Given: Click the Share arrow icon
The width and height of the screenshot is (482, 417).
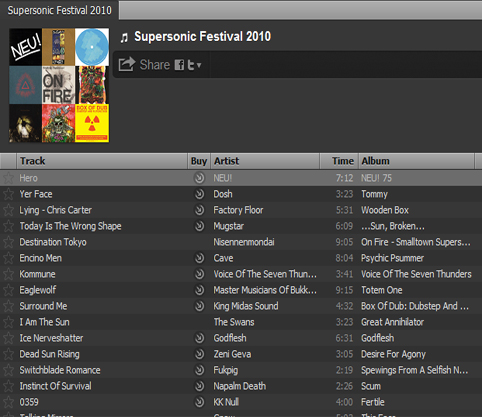Looking at the screenshot, I should point(127,64).
